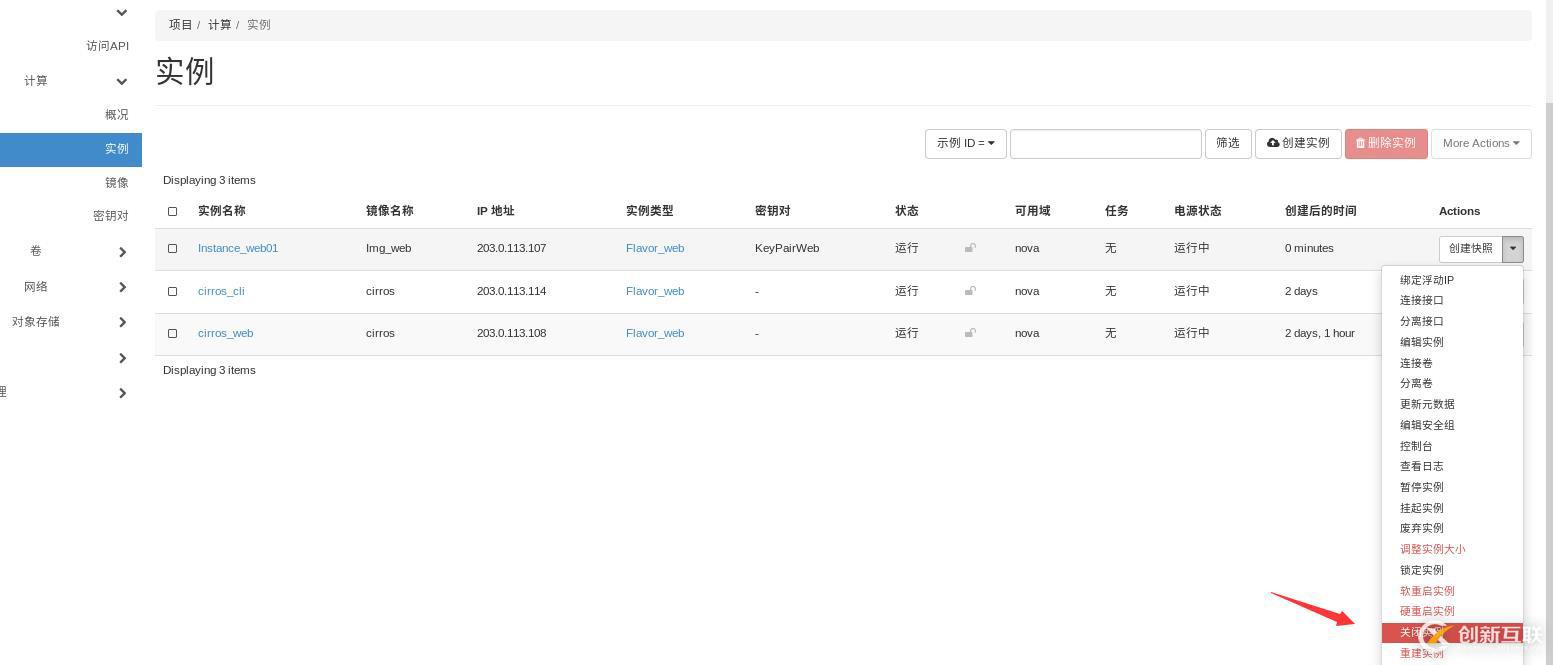Click the trash icon on 删除实例 button
Image resolution: width=1553 pixels, height=665 pixels.
[x=1361, y=143]
